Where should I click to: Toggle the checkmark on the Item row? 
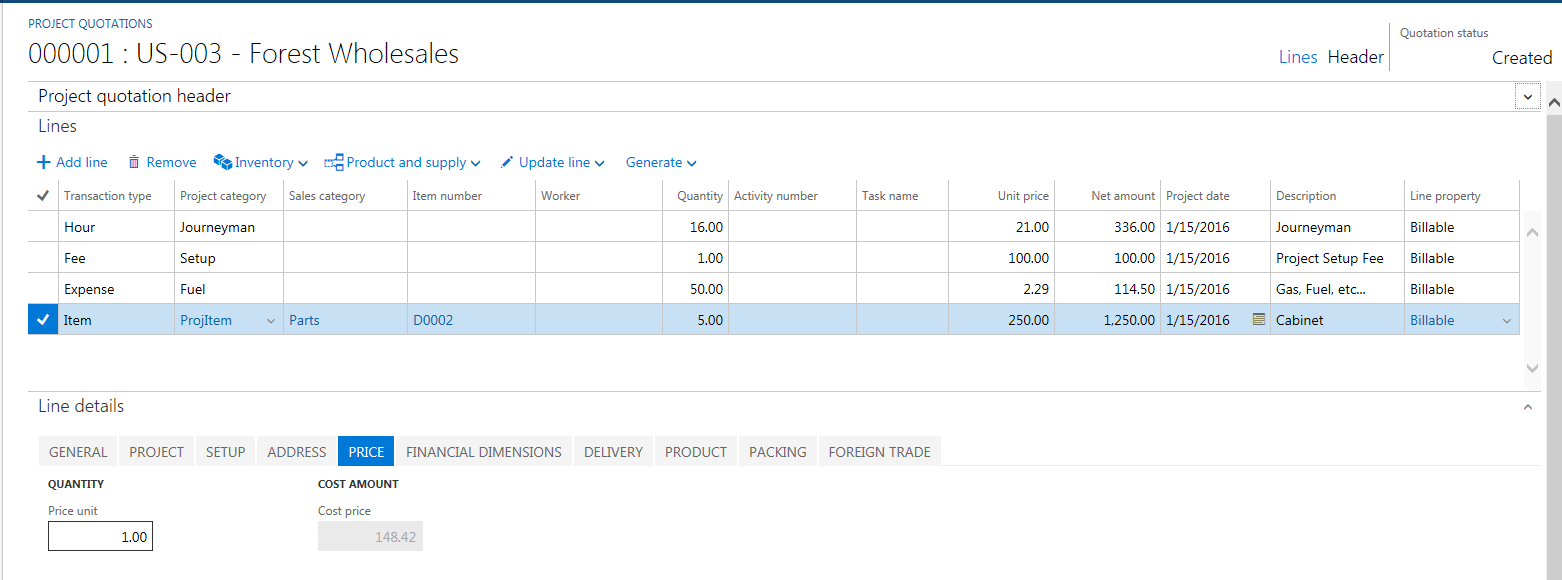coord(42,320)
